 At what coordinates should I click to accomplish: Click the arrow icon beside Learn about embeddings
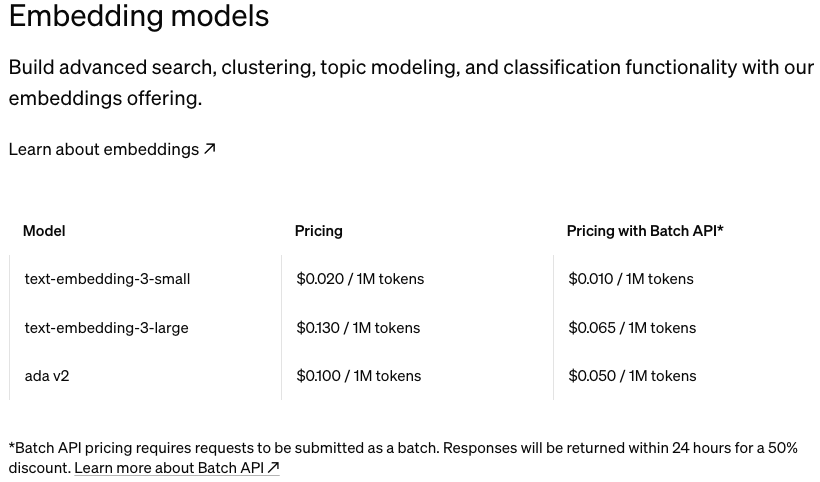209,149
